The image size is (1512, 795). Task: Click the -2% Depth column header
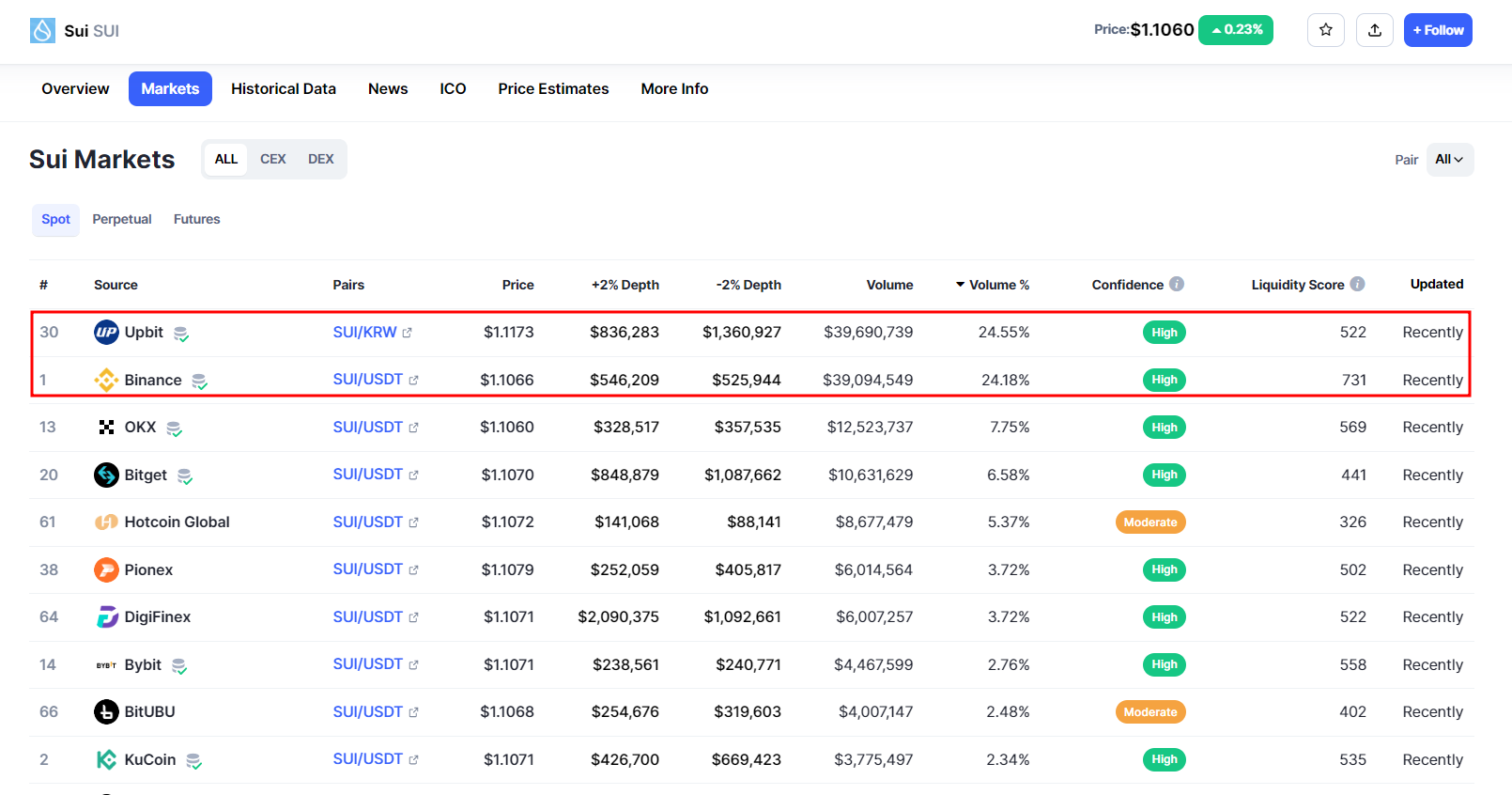[748, 285]
